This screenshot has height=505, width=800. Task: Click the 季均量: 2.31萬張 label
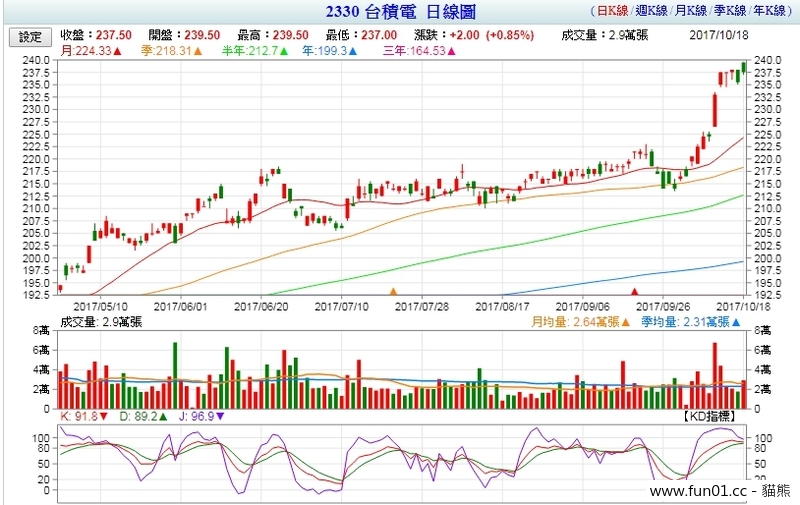pos(691,322)
